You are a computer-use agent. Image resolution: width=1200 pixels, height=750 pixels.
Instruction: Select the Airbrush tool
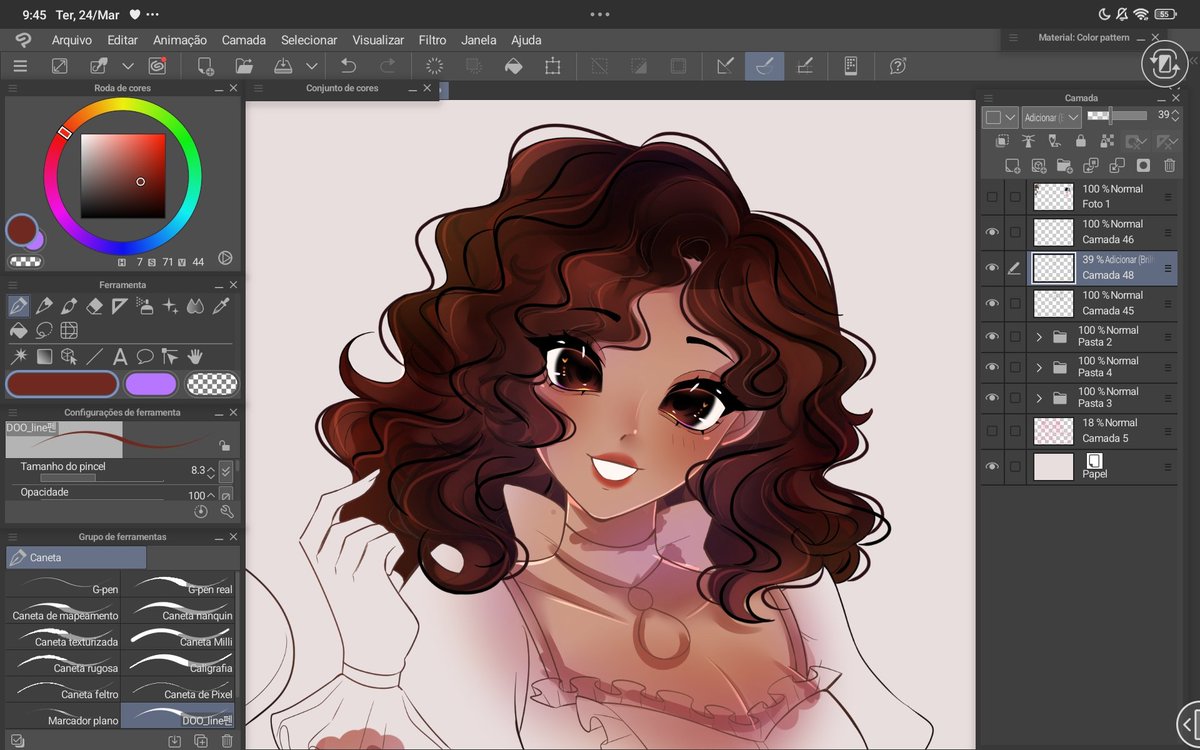pos(144,305)
